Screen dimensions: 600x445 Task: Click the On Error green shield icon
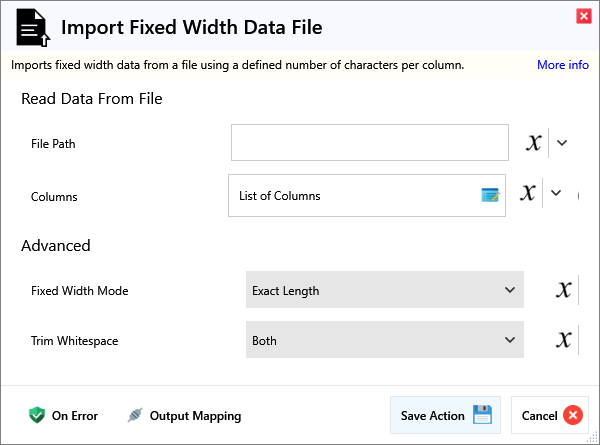click(x=37, y=415)
